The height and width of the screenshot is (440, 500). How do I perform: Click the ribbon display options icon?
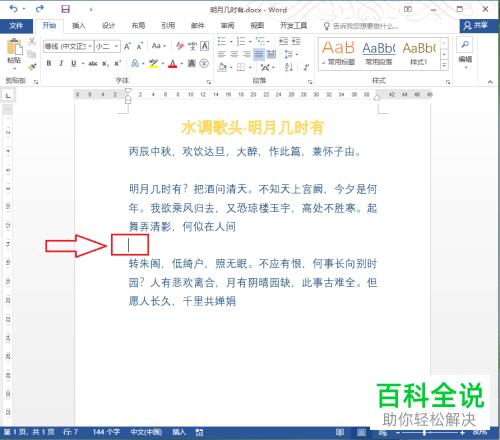pos(408,9)
